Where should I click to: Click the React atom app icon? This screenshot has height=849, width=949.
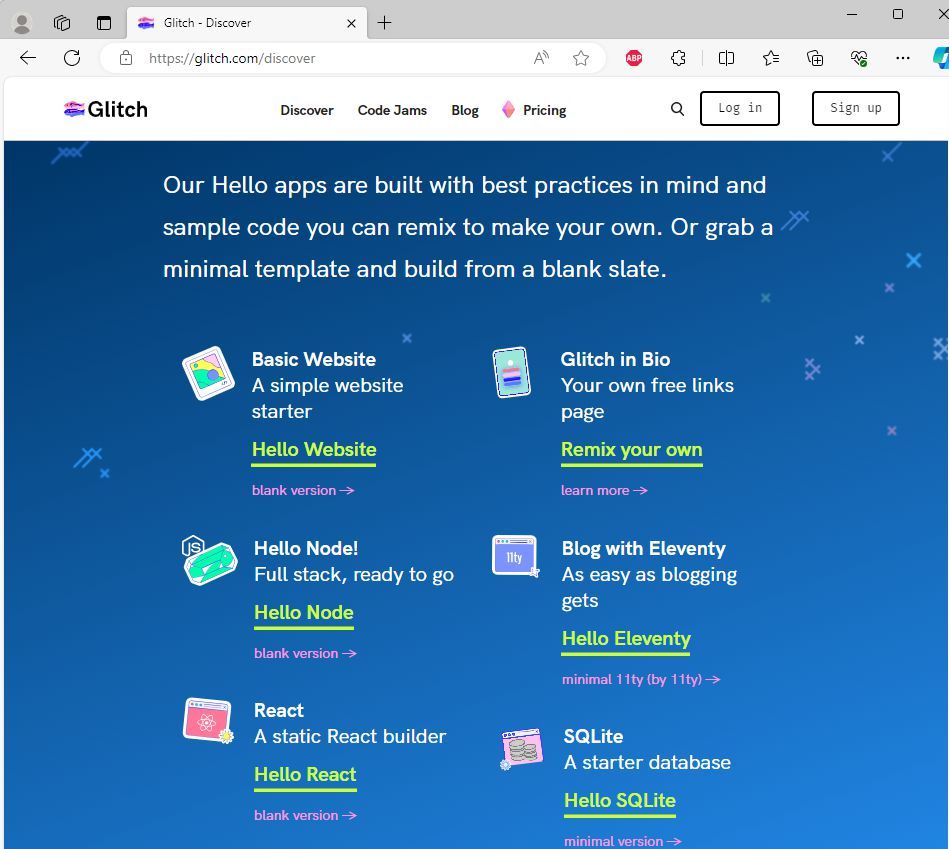(208, 721)
